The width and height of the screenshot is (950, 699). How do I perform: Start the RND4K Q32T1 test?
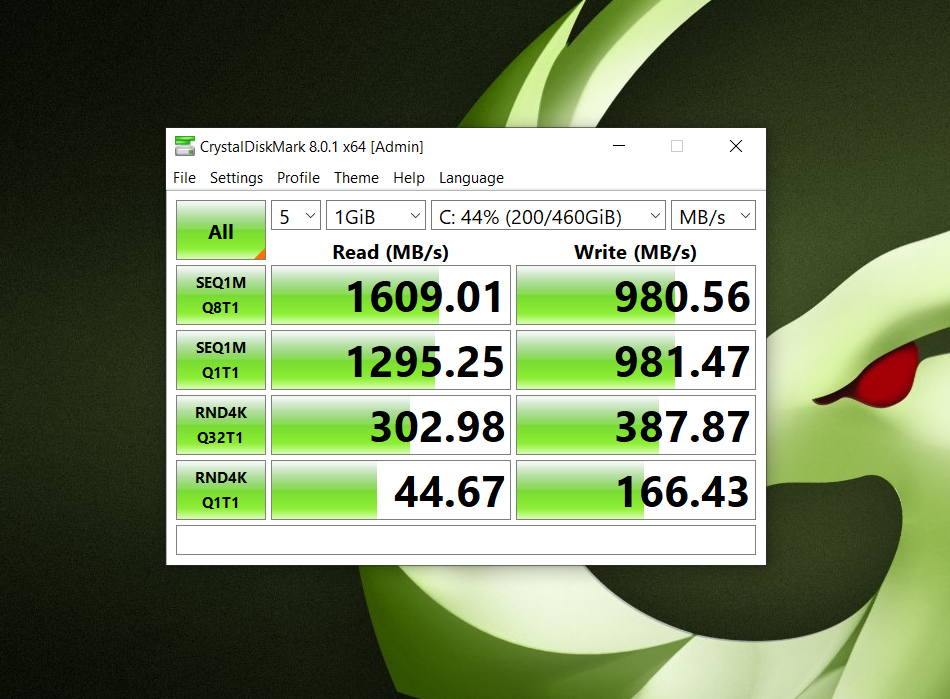(221, 425)
